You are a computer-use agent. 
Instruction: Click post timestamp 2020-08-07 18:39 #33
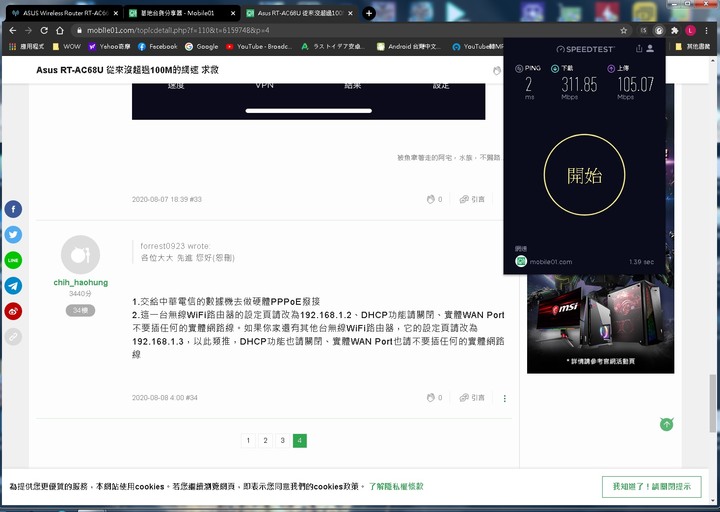tap(167, 199)
